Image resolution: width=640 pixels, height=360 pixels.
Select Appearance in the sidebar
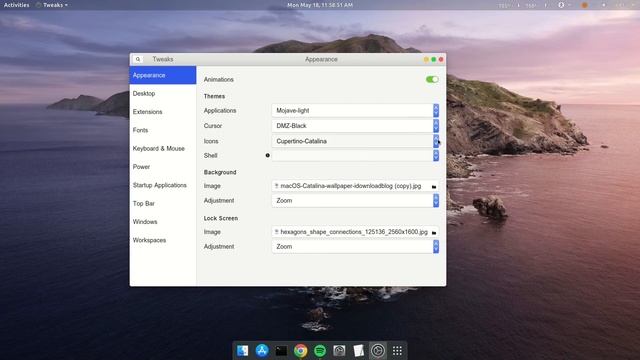(x=163, y=75)
